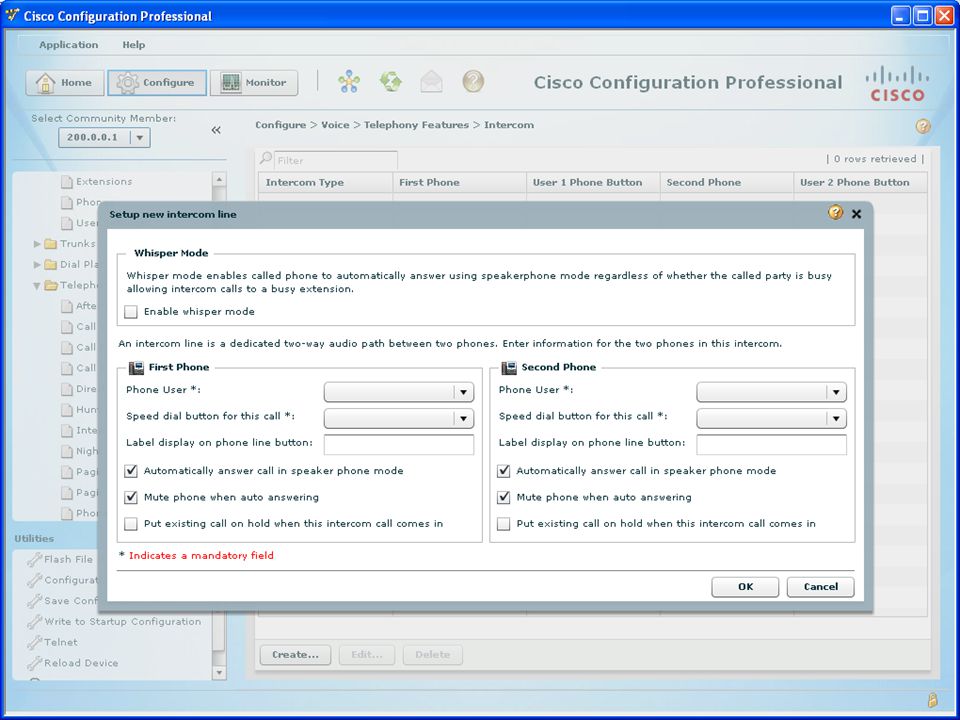
Task: Uncheck Second Phone mute when auto answering
Action: point(503,497)
